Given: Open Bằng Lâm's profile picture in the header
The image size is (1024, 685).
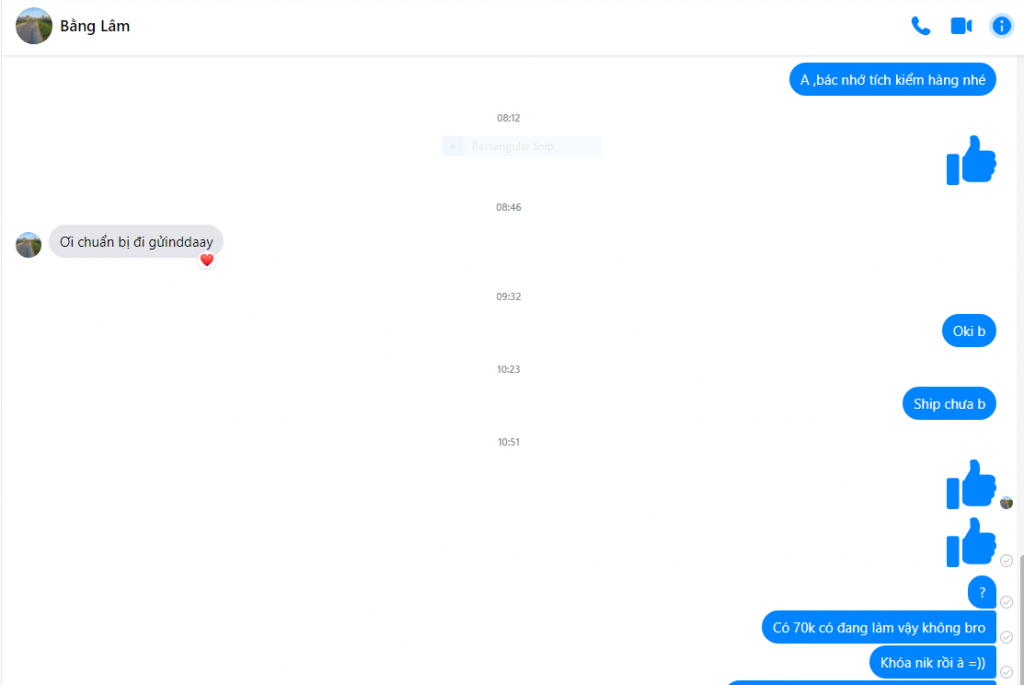Looking at the screenshot, I should click(x=34, y=26).
